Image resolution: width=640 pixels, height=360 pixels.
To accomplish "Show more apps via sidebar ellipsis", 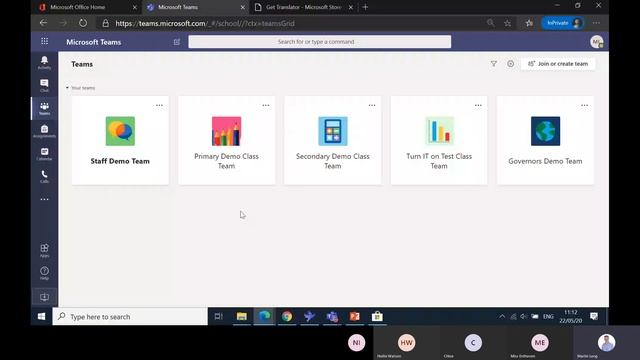I will coord(44,199).
